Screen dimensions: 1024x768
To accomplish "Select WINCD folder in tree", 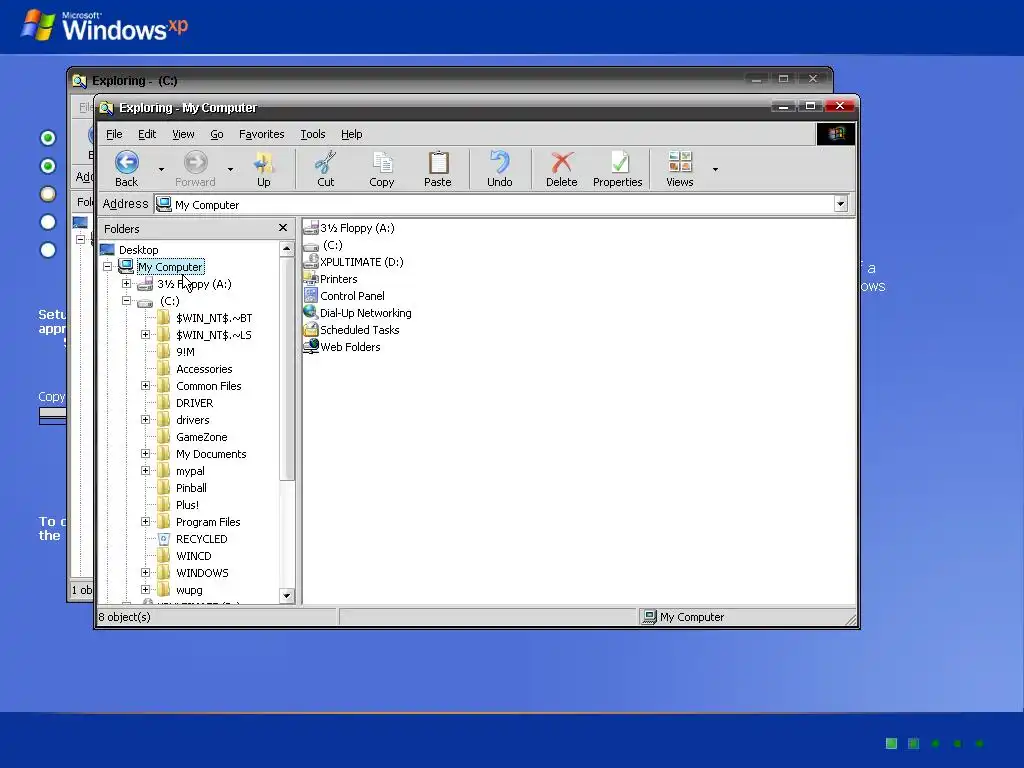I will tap(185, 556).
